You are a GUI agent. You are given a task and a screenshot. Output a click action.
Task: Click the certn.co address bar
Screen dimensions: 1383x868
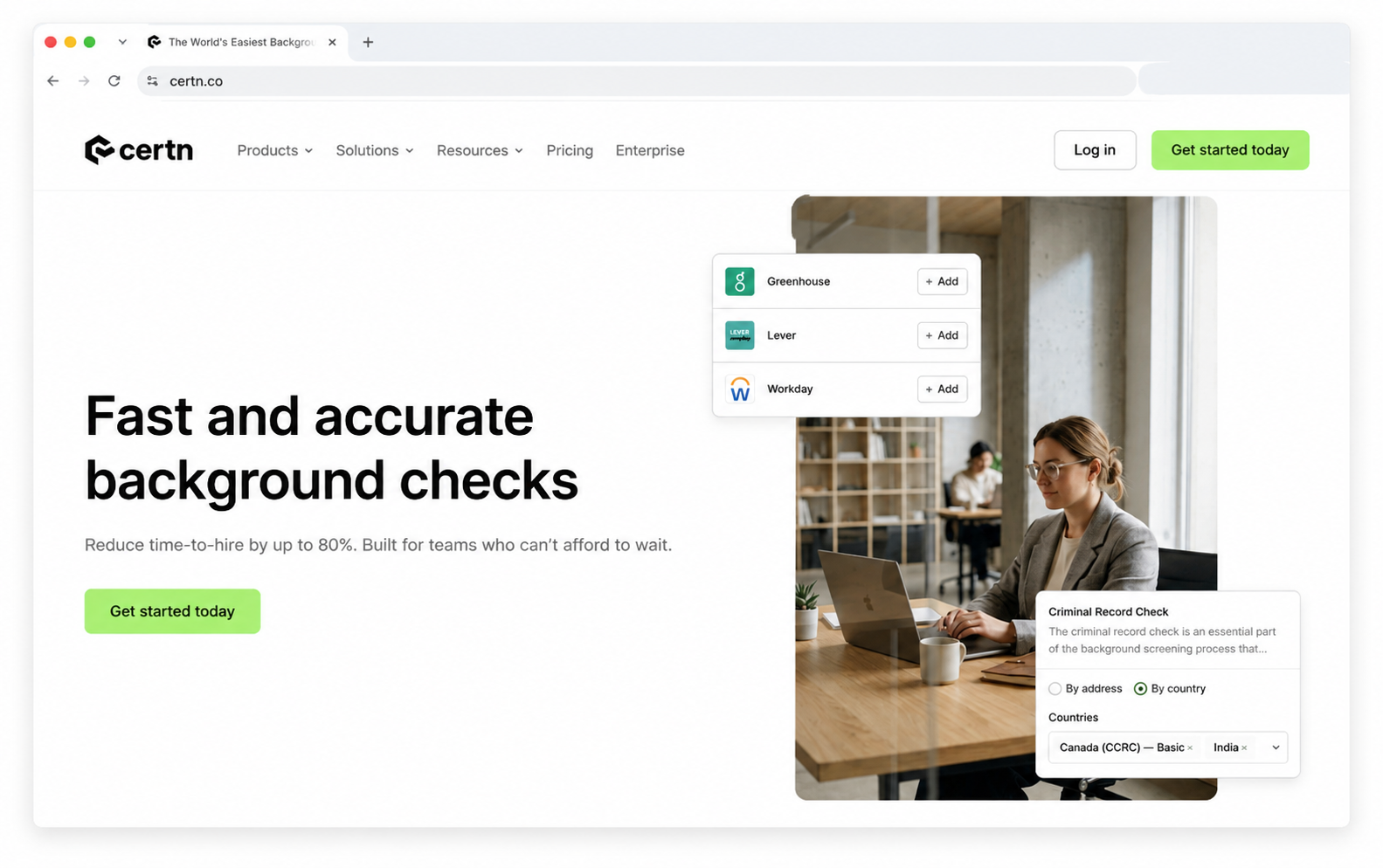636,81
